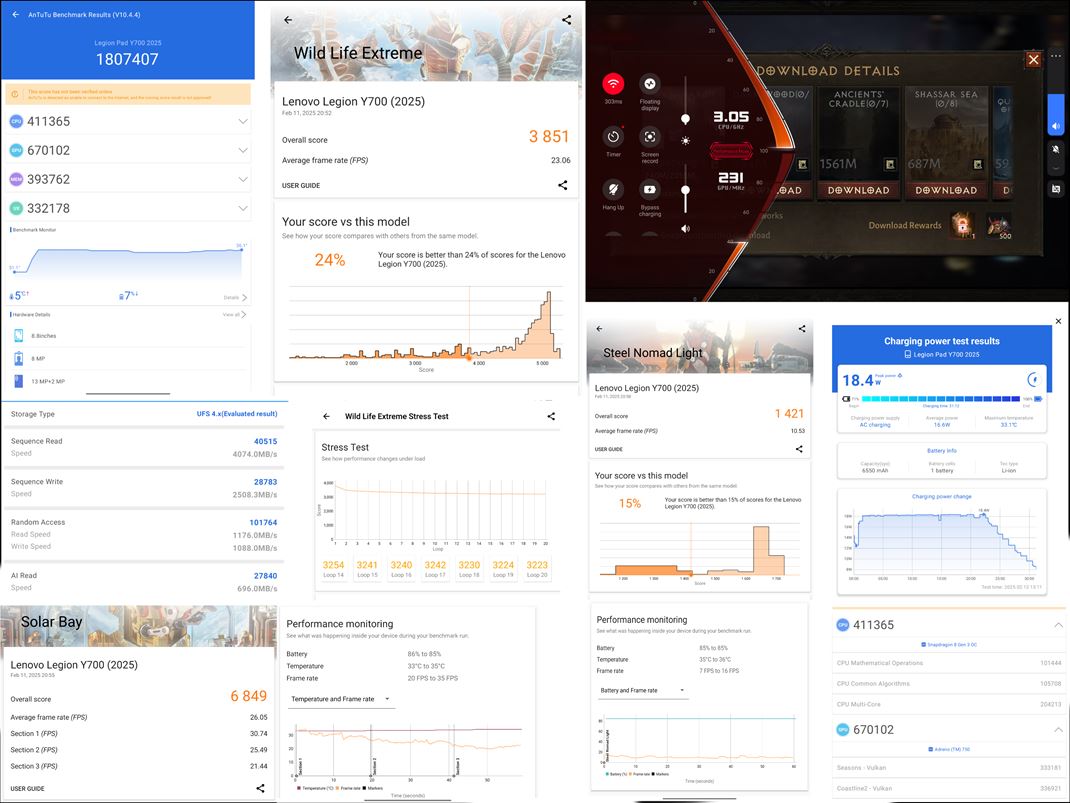Close the Charging power test results
1070x803 pixels.
(x=1058, y=321)
